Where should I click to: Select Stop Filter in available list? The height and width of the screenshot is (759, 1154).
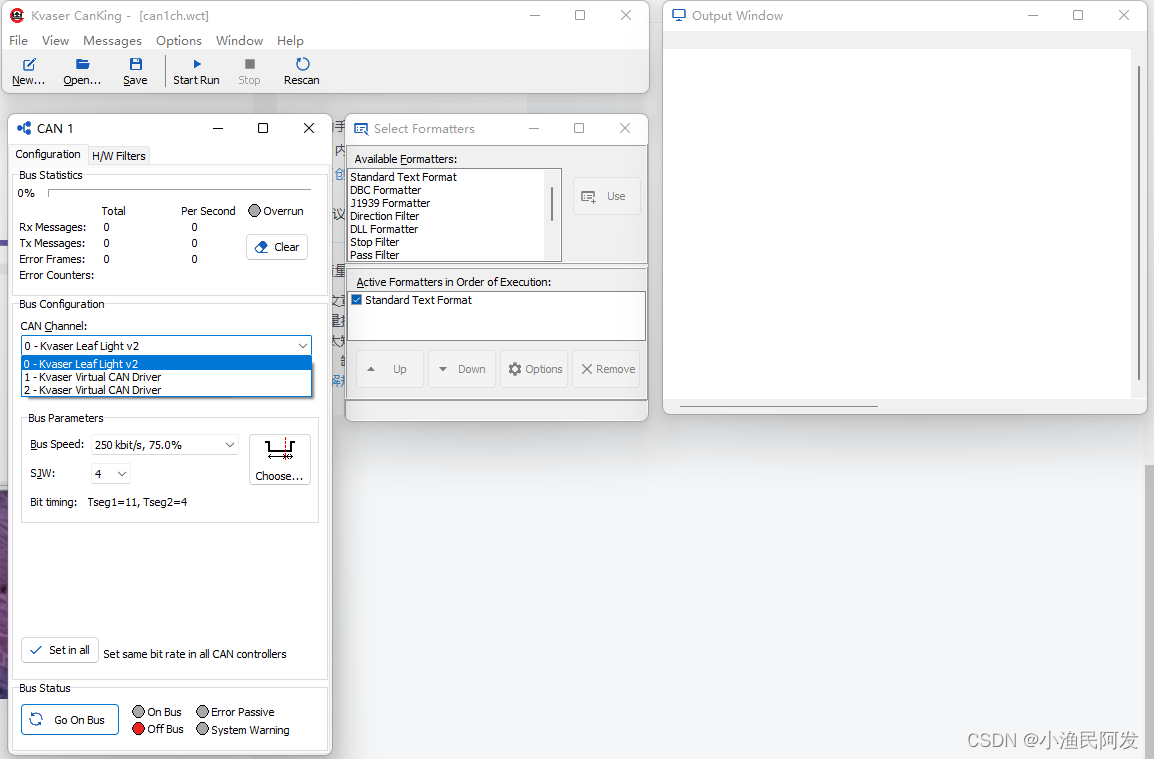375,242
